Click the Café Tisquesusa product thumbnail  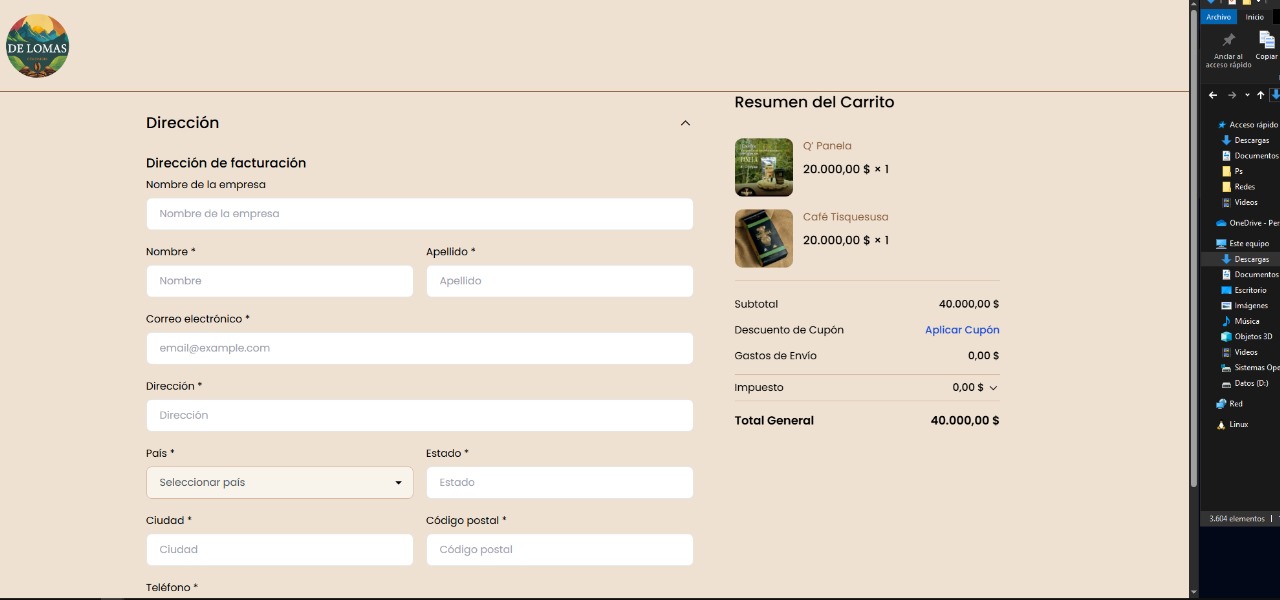click(763, 238)
